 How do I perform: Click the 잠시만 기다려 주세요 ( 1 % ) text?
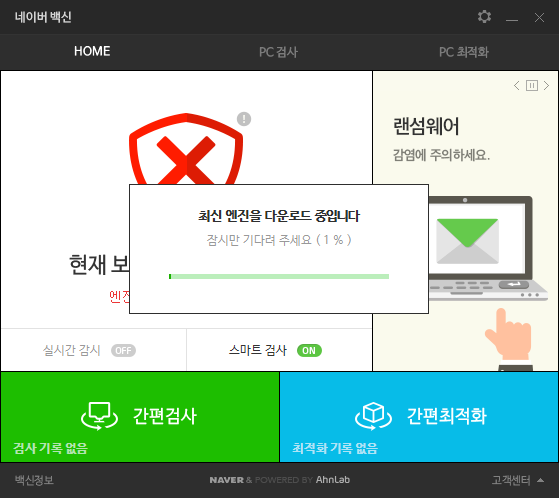(x=279, y=240)
